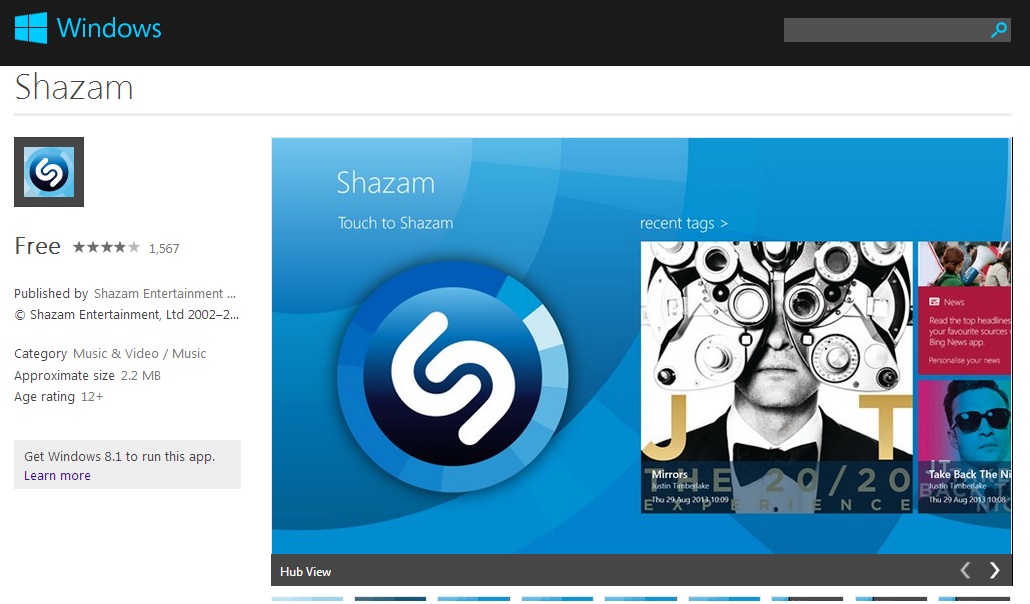Click the search magnifier icon
1030x604 pixels.
pyautogui.click(x=998, y=30)
